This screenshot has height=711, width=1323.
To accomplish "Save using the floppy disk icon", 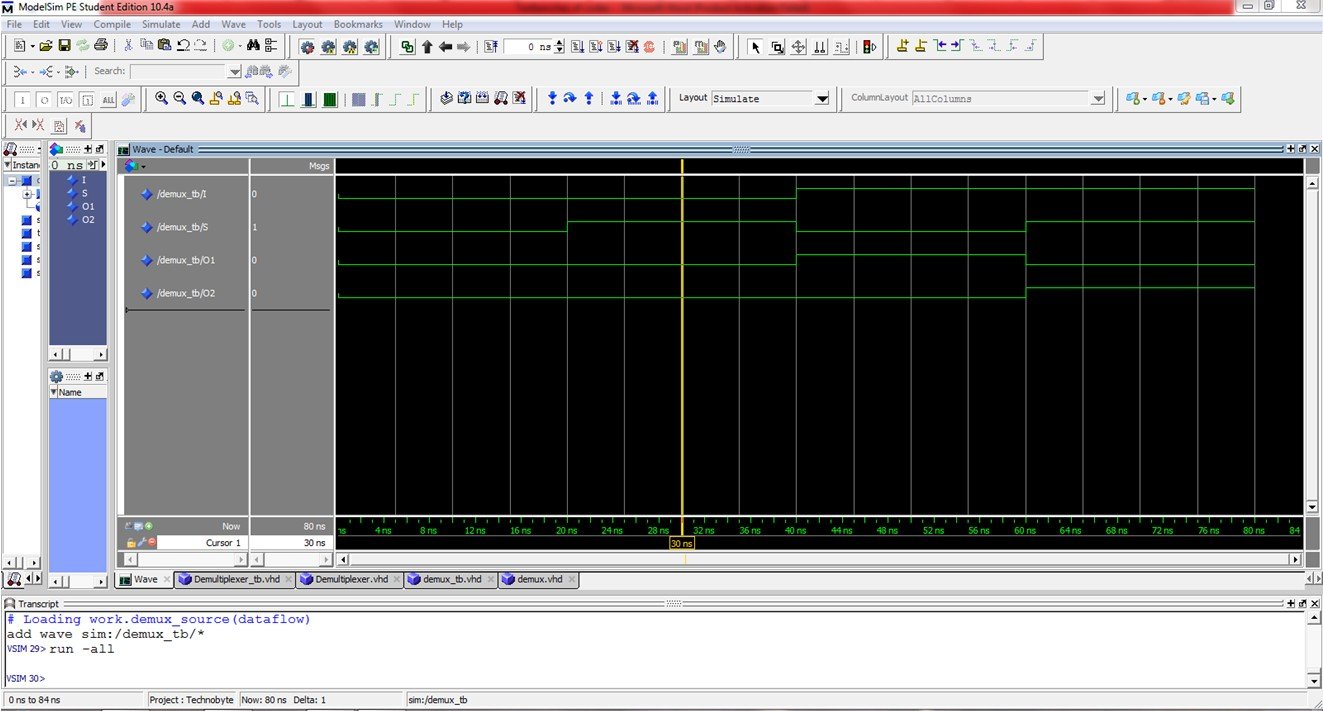I will (64, 46).
